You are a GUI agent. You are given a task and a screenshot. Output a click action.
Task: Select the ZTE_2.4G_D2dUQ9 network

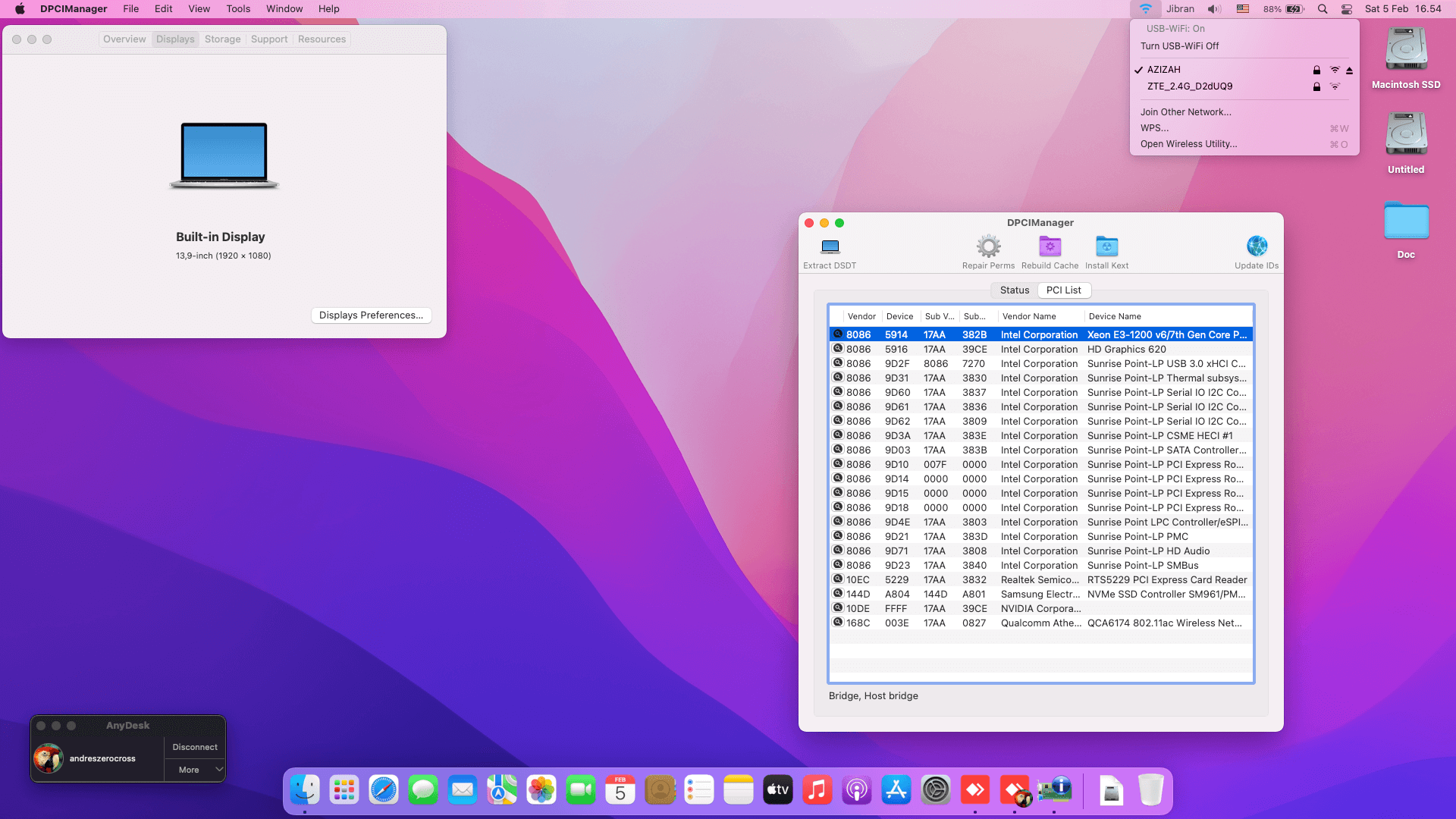[x=1189, y=86]
